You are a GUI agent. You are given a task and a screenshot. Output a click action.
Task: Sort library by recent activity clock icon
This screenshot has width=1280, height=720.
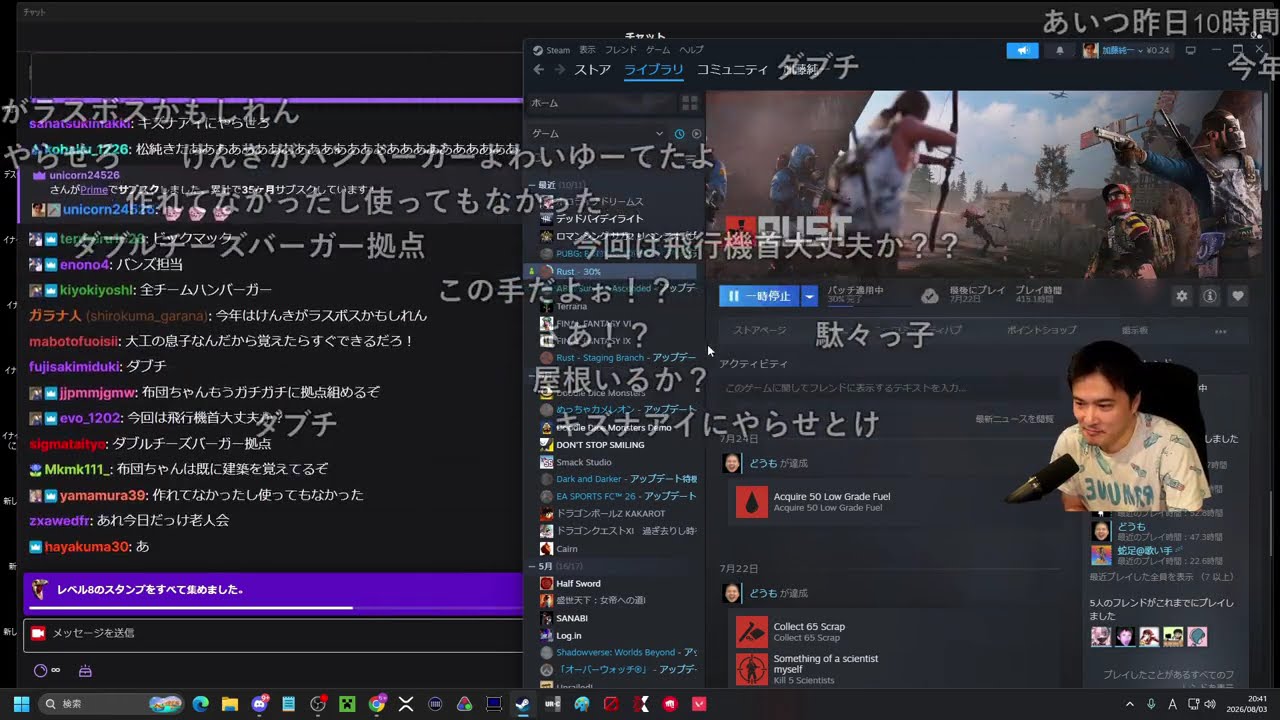coord(679,134)
